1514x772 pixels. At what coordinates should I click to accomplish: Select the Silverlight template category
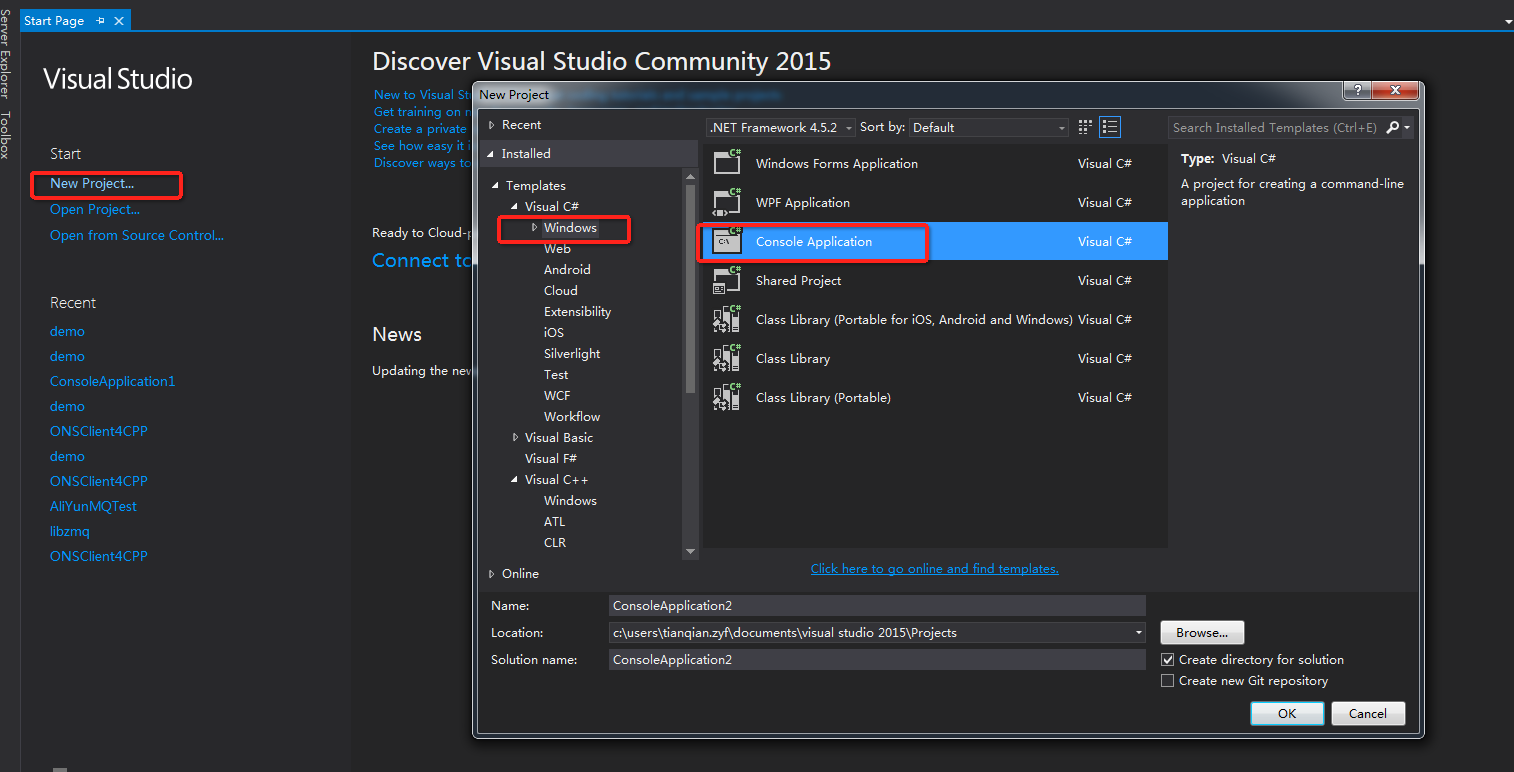pyautogui.click(x=572, y=354)
